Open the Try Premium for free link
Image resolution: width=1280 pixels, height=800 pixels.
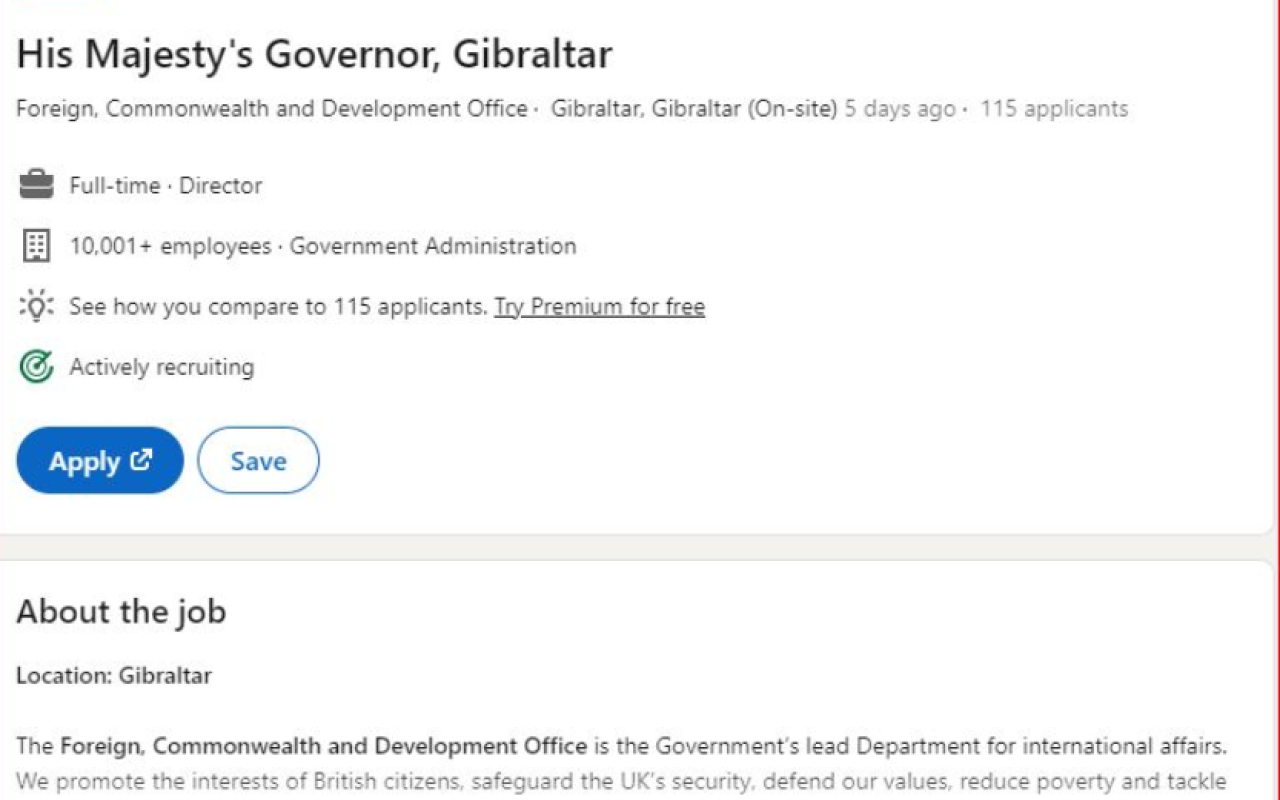(600, 306)
